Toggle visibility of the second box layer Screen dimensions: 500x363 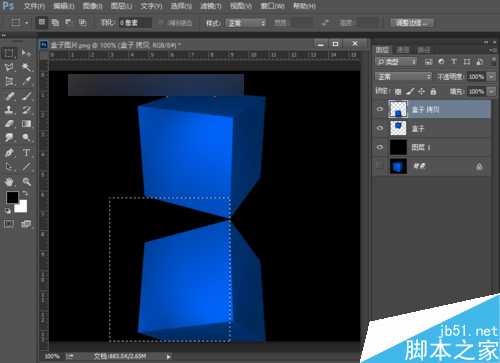(380, 128)
